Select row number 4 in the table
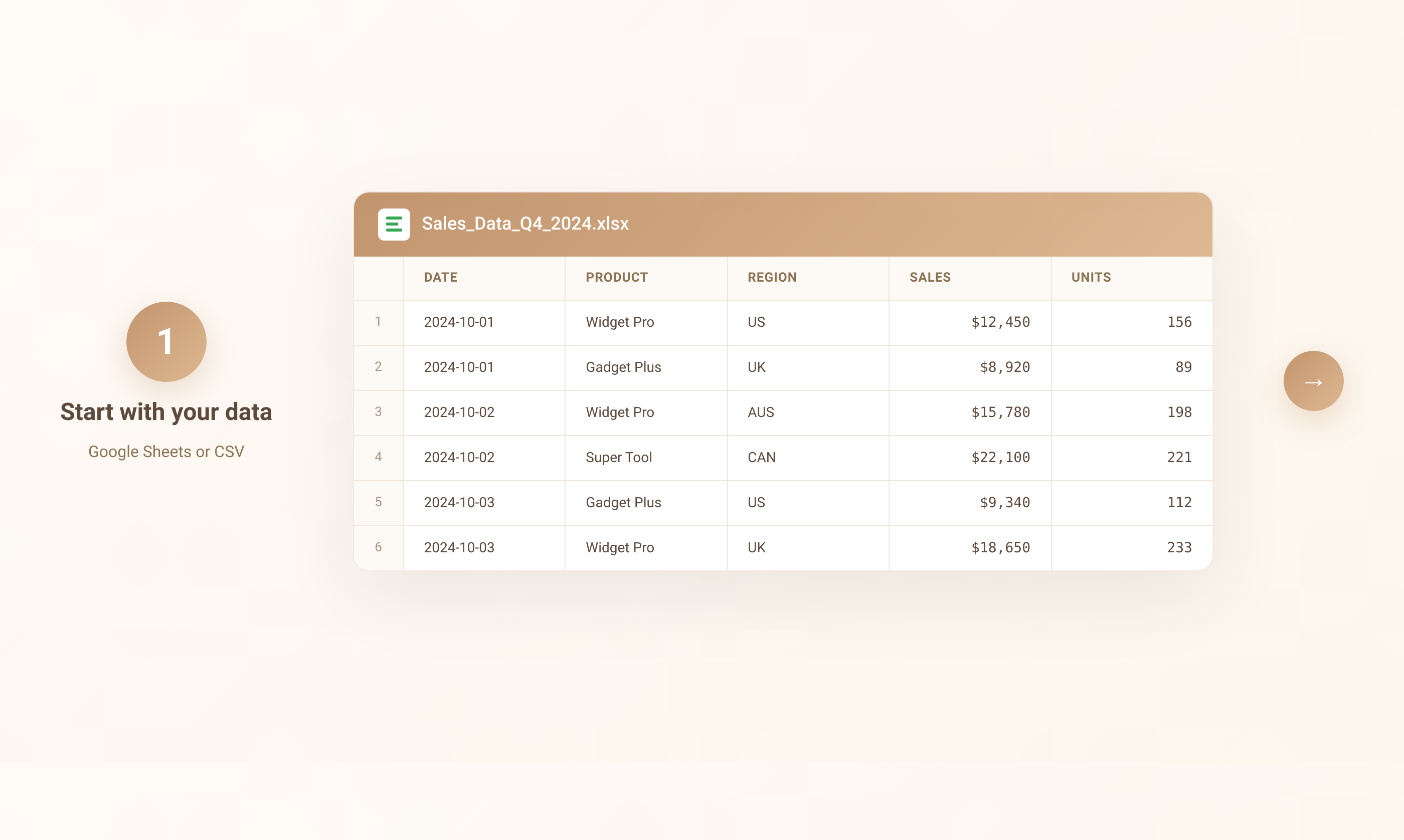1404x840 pixels. click(378, 458)
